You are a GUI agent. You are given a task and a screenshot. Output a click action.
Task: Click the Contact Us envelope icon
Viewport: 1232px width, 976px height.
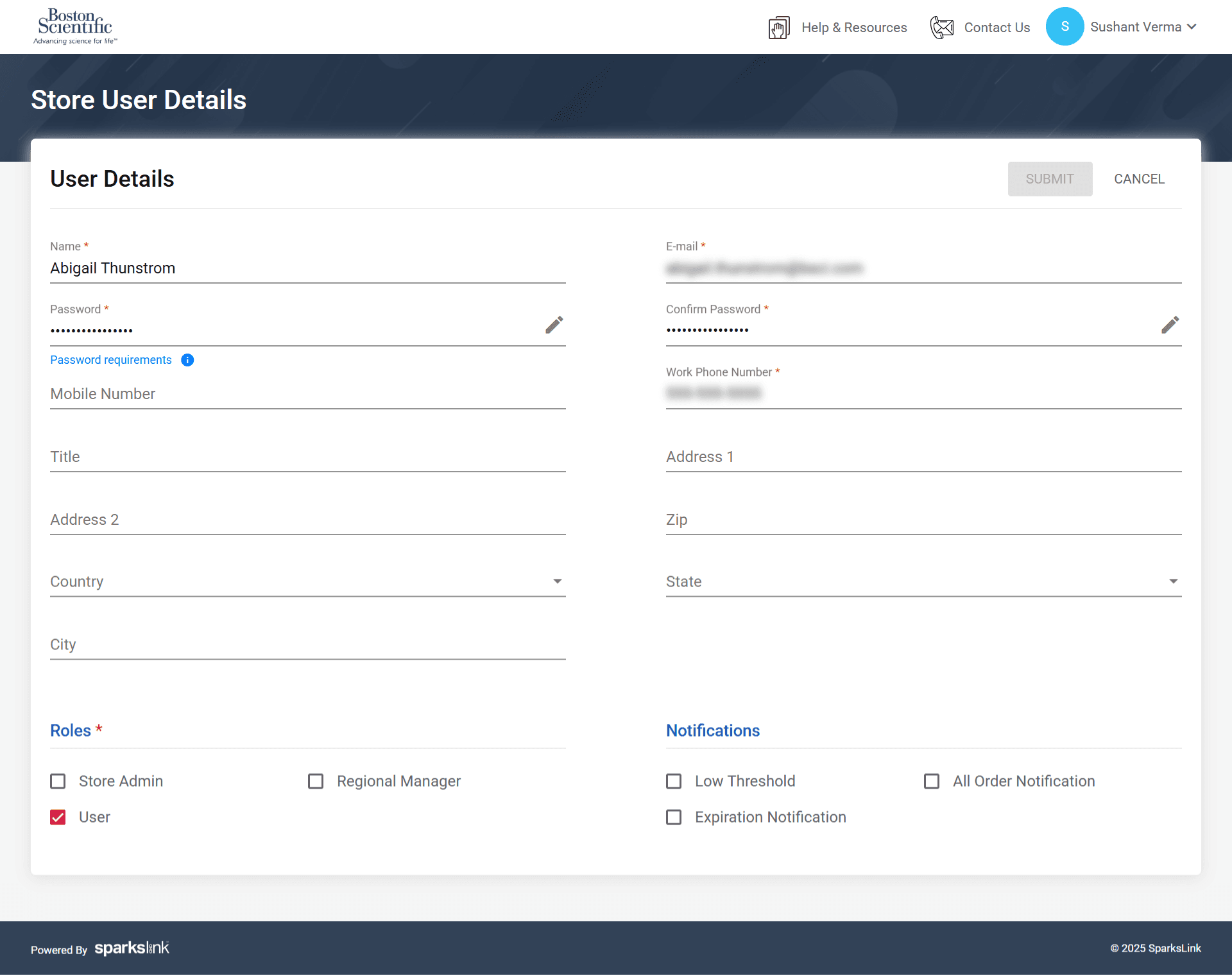[942, 28]
